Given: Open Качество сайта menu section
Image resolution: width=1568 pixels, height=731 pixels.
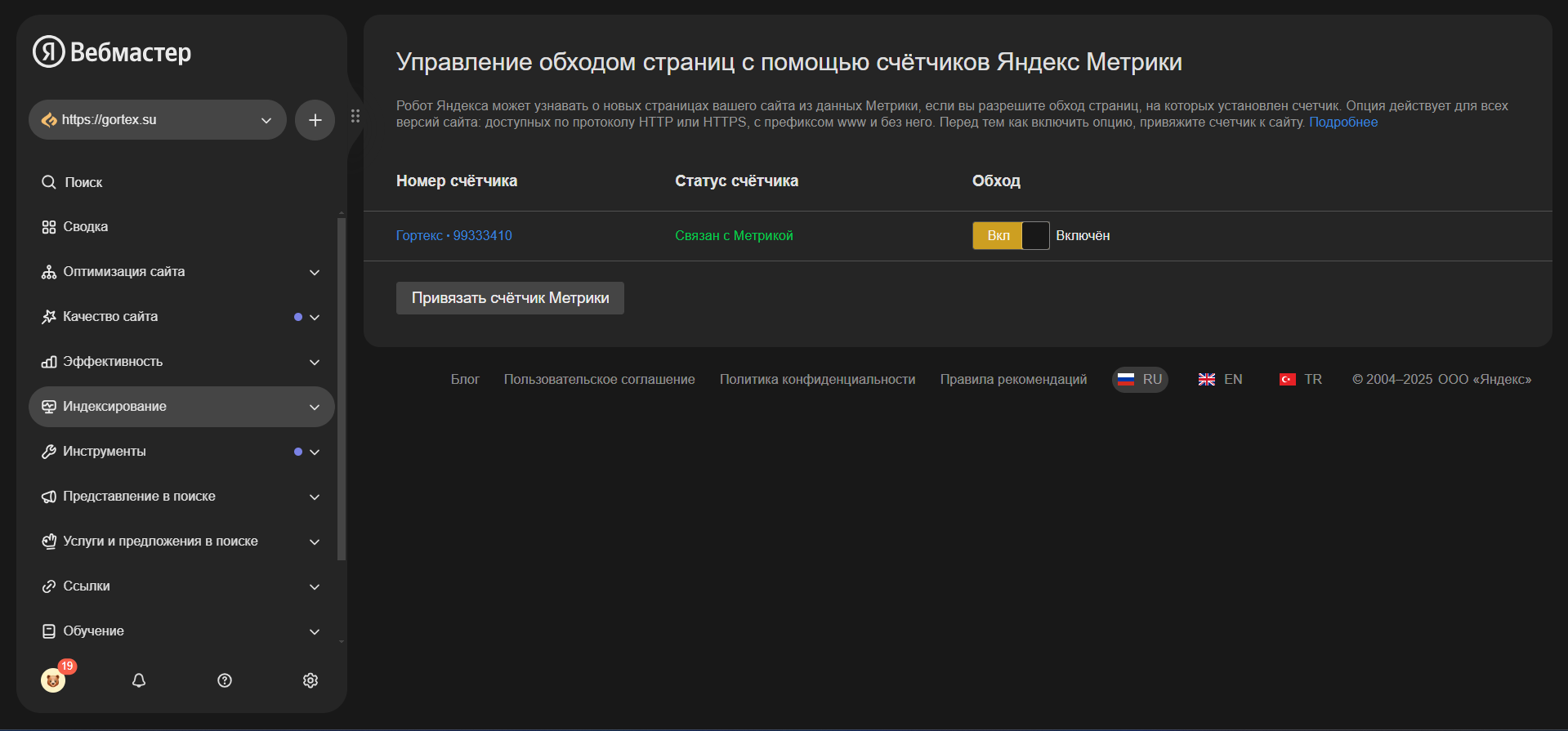Looking at the screenshot, I should pos(181,317).
